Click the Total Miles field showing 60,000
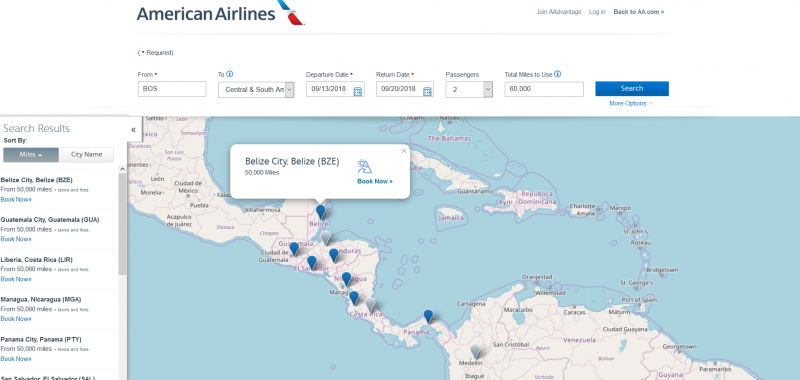The image size is (800, 380). (x=544, y=89)
